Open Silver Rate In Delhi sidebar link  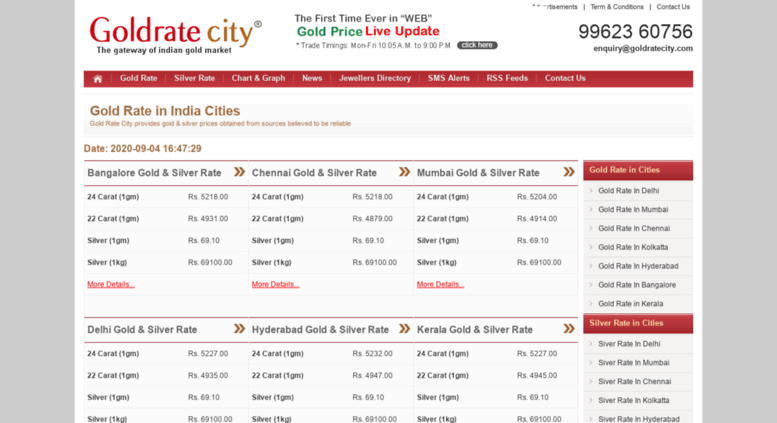[629, 344]
